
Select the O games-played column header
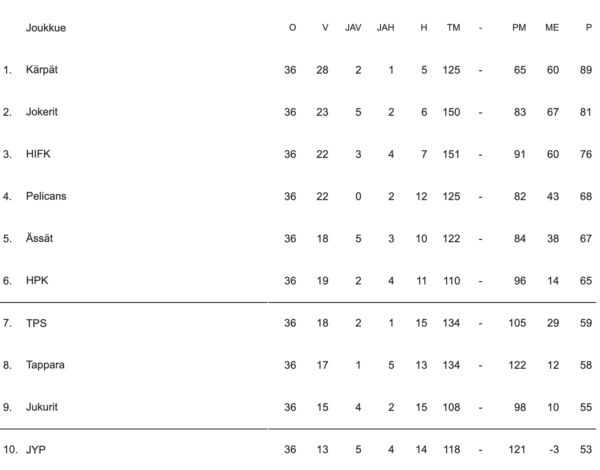click(292, 27)
